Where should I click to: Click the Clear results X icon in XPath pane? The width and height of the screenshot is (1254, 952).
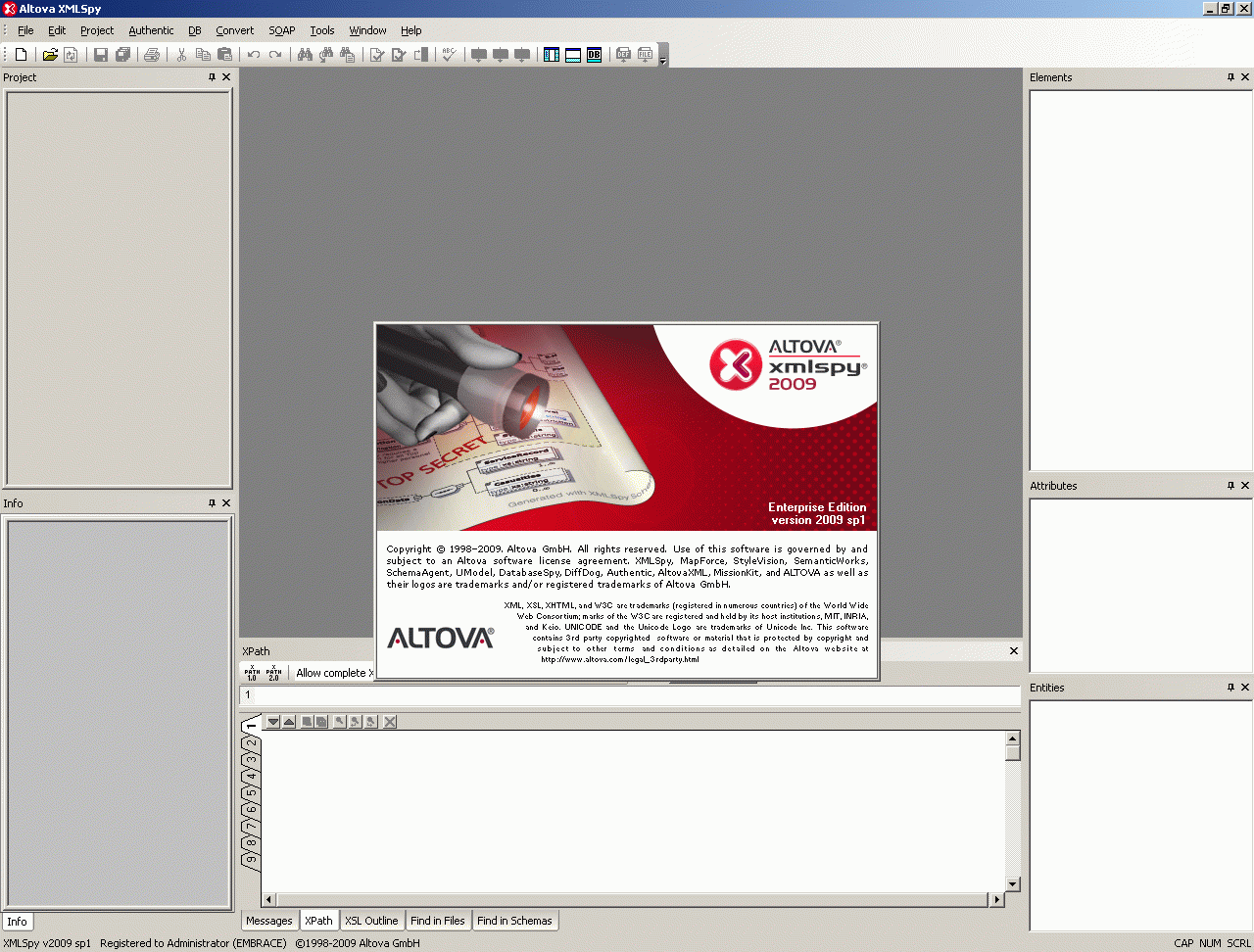390,722
